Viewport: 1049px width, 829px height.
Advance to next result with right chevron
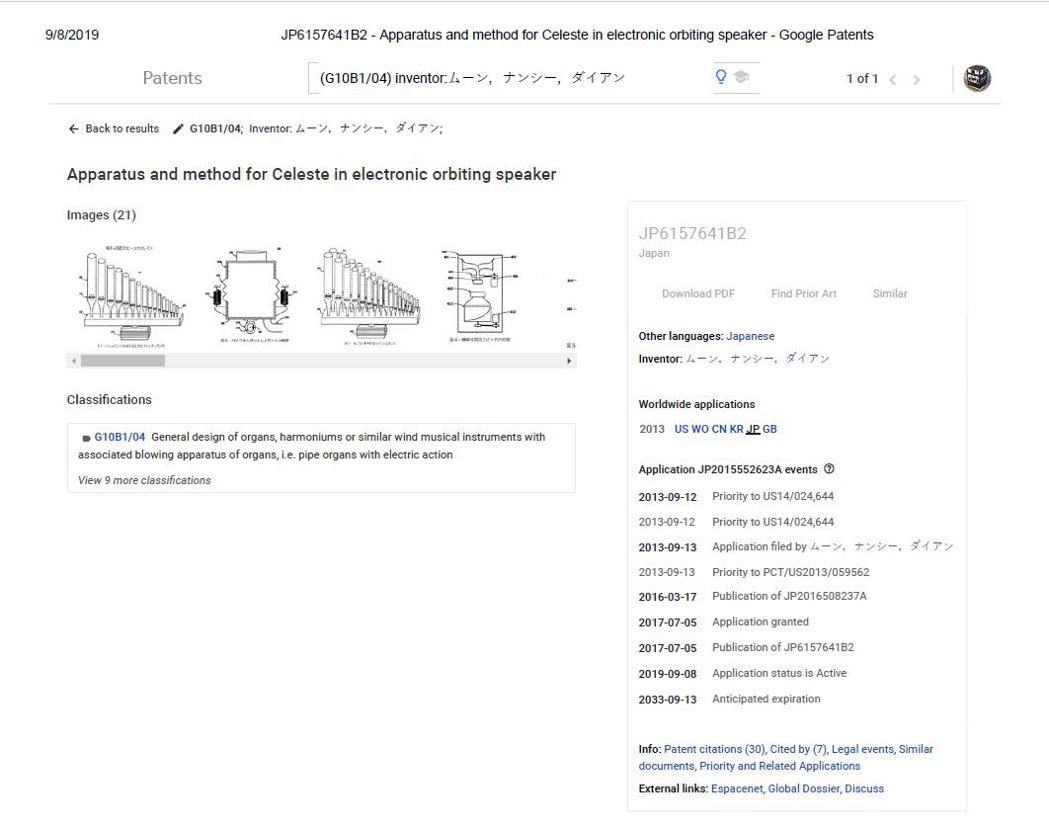tap(917, 78)
